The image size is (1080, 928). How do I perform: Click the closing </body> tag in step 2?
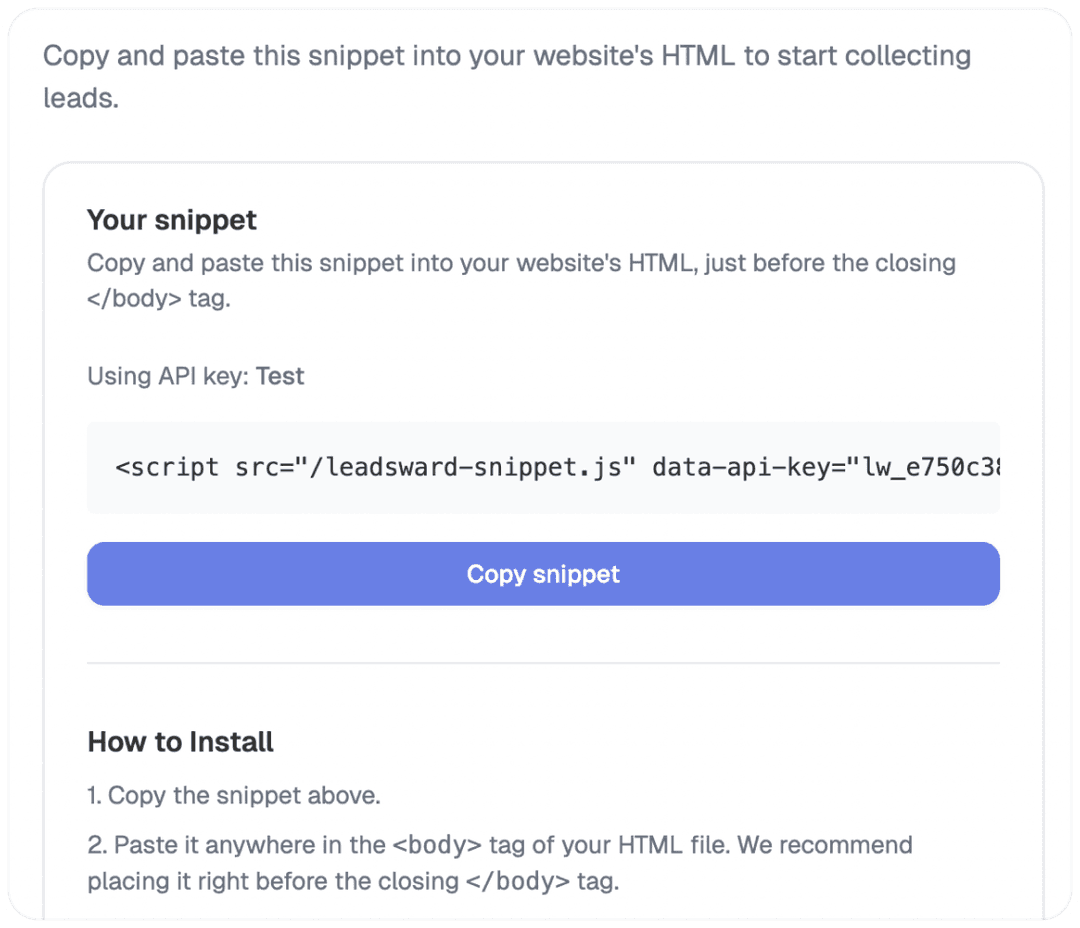coord(518,881)
